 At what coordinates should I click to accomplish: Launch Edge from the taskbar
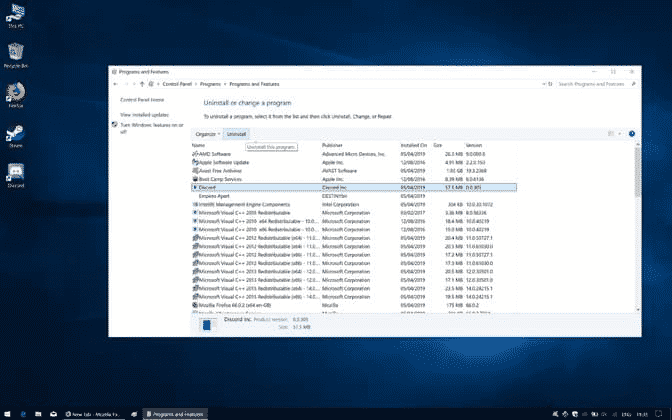23,414
